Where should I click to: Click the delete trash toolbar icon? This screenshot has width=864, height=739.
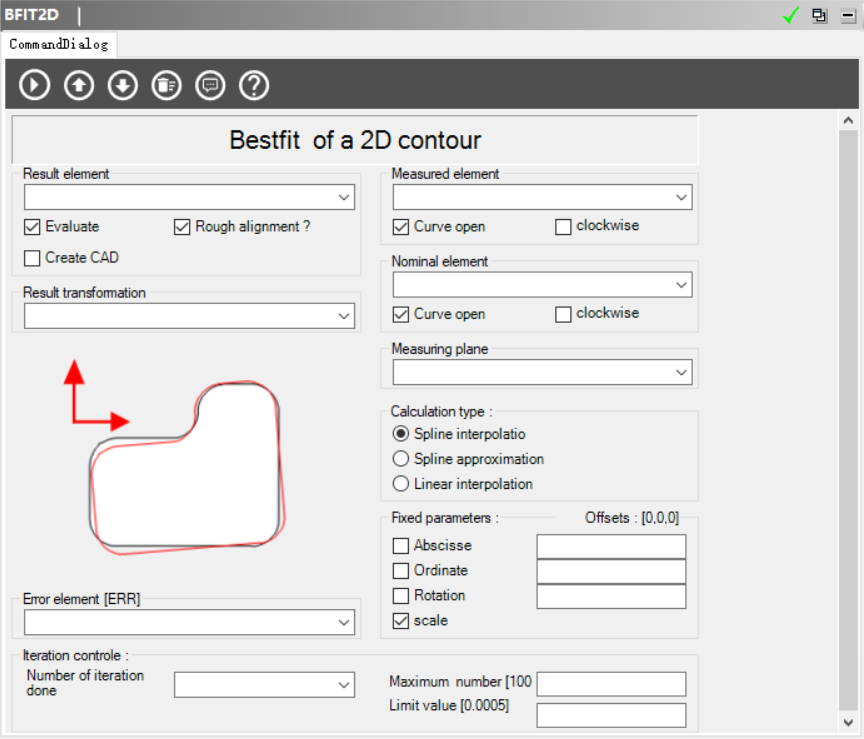[166, 85]
